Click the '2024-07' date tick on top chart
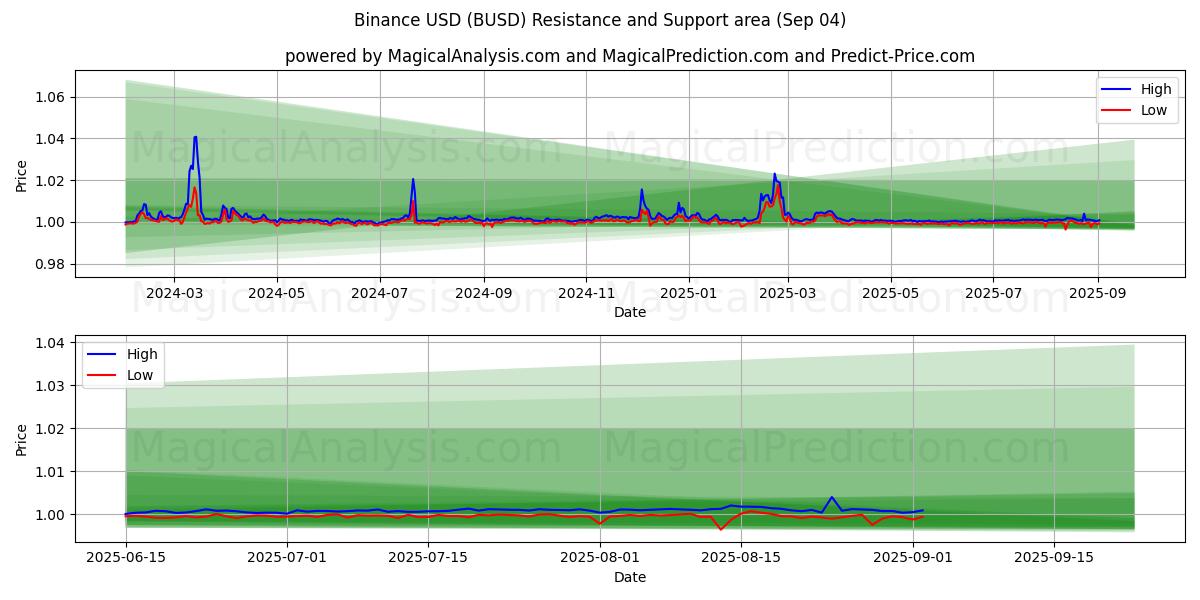 [379, 293]
